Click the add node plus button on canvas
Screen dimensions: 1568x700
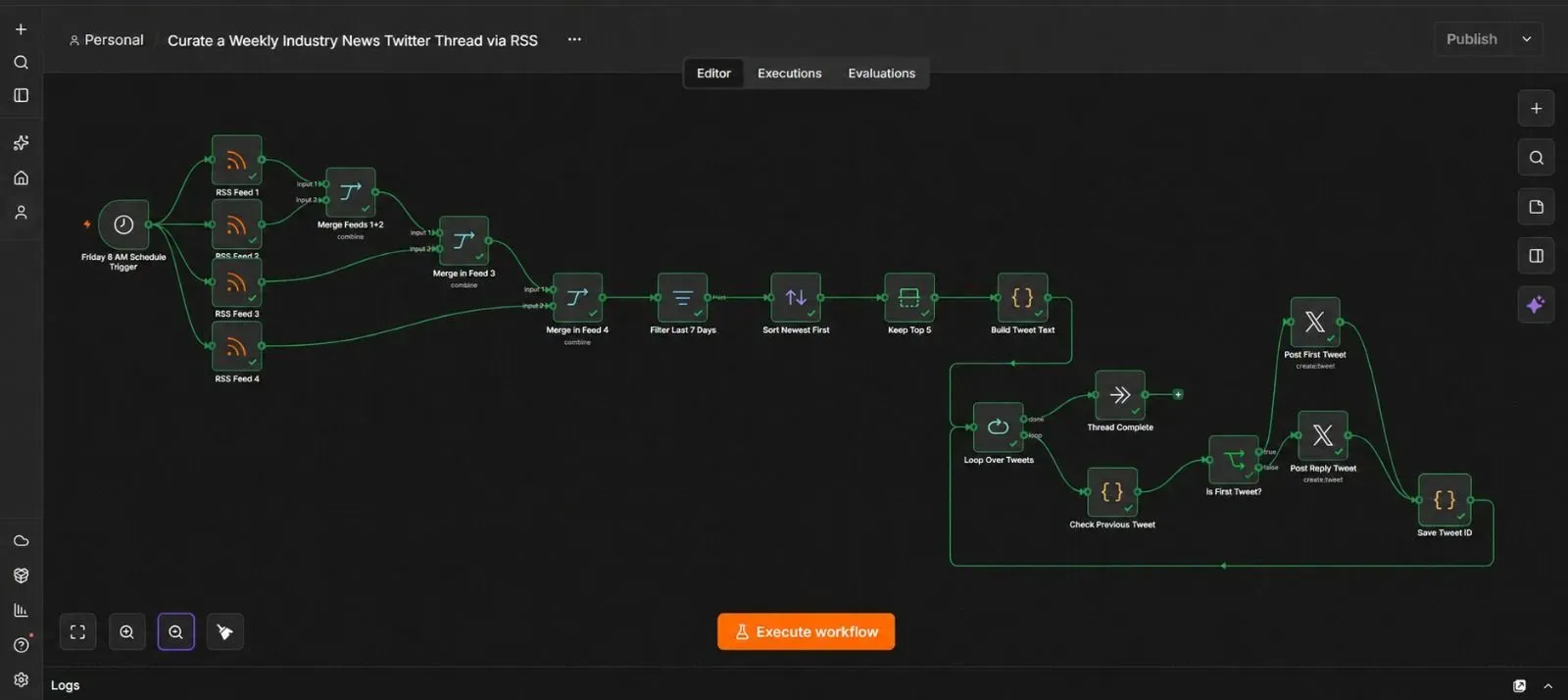coord(1536,109)
